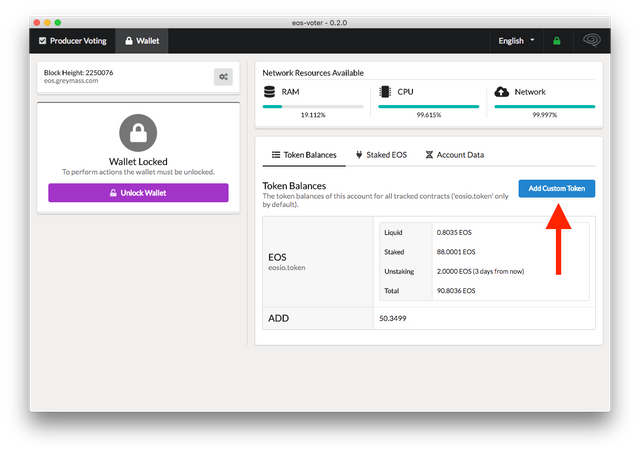640x454 pixels.
Task: Click the RAM usage progress bar
Action: tap(313, 106)
